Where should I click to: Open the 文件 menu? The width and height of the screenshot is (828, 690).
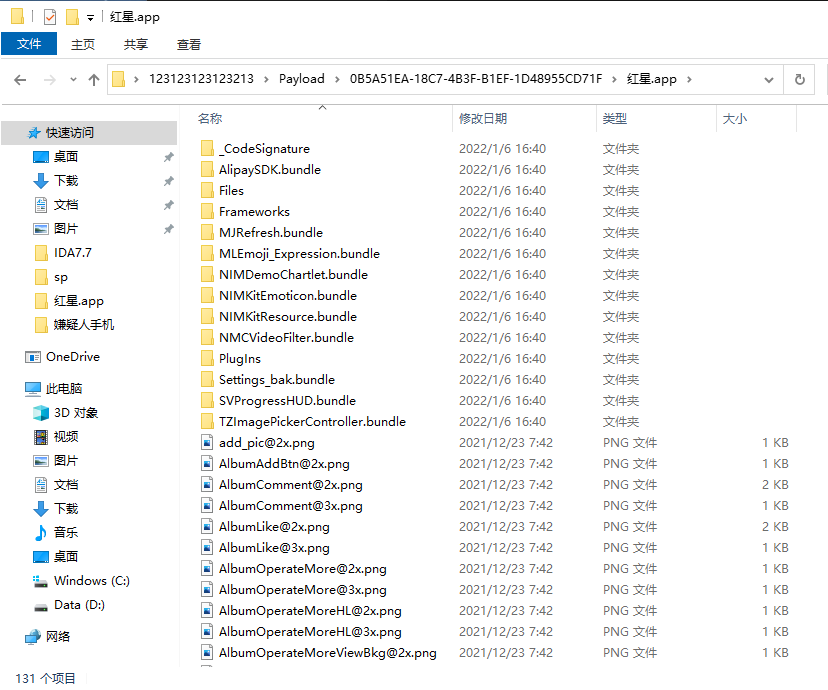tap(29, 44)
